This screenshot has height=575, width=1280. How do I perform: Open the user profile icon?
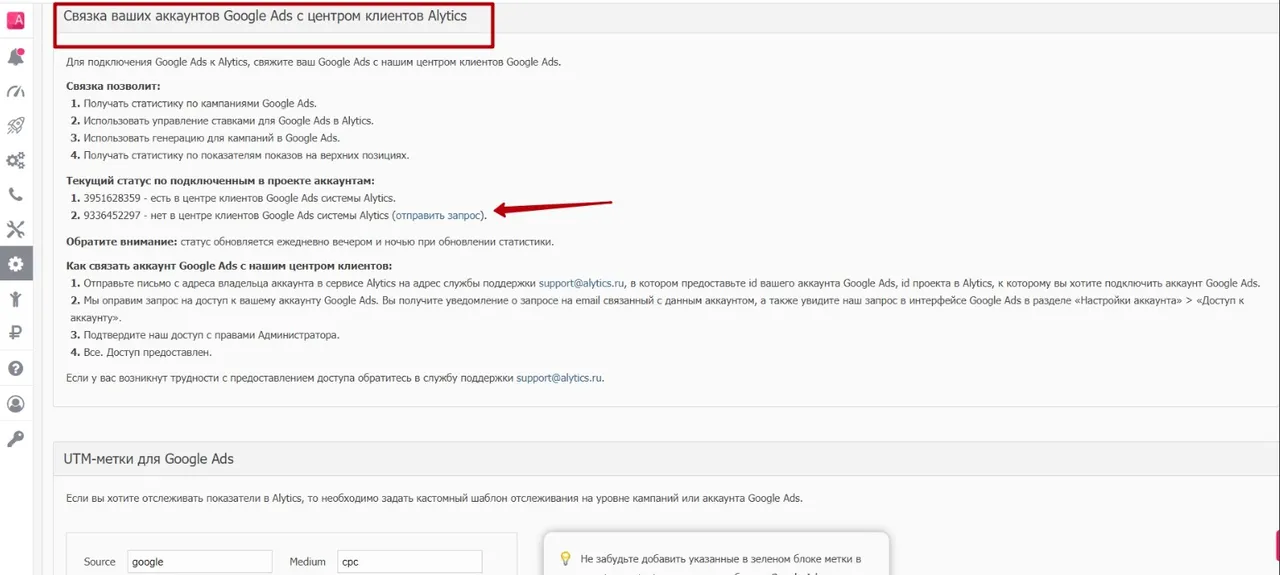click(16, 404)
